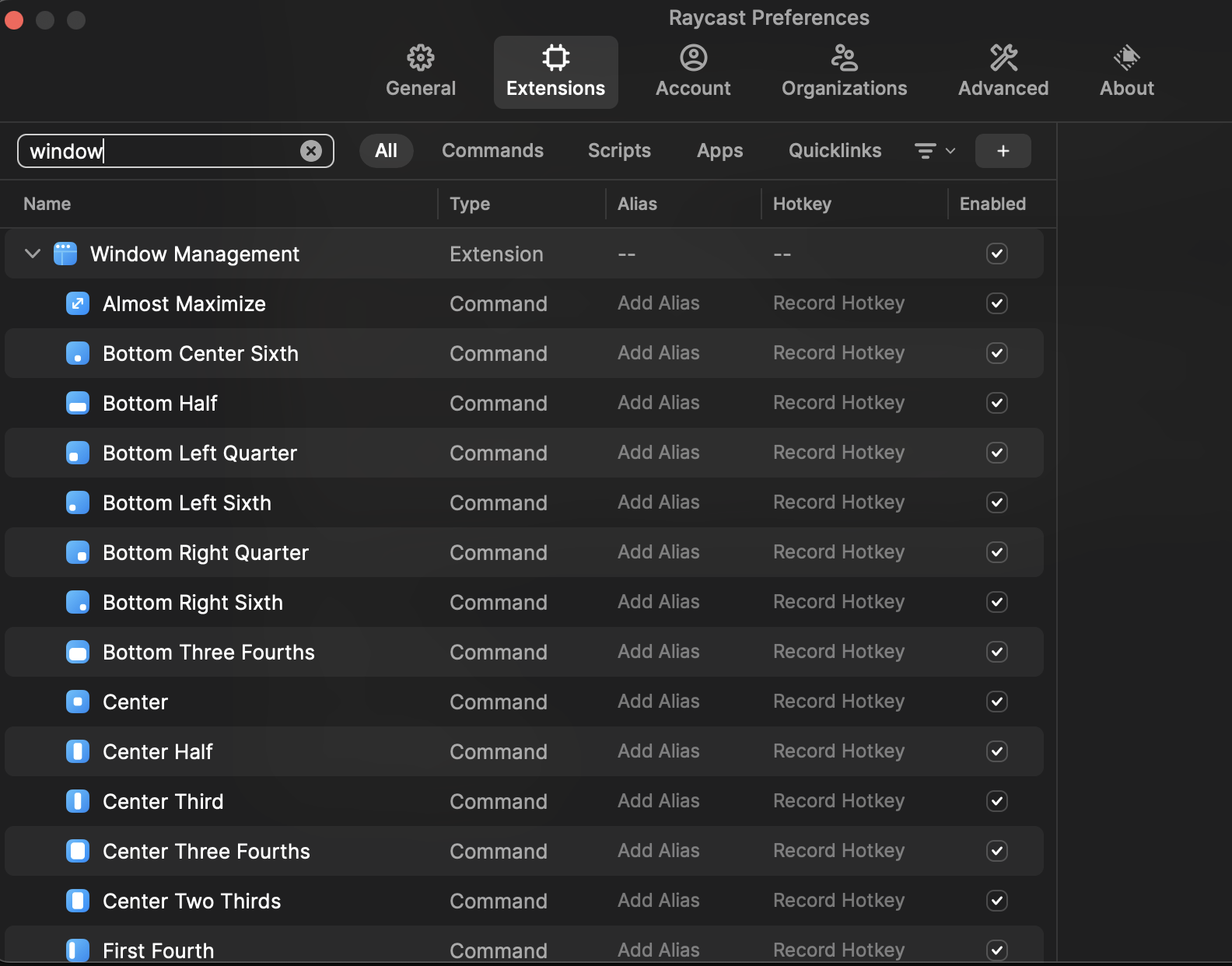1232x966 pixels.
Task: Filter list by Apps
Action: point(719,151)
